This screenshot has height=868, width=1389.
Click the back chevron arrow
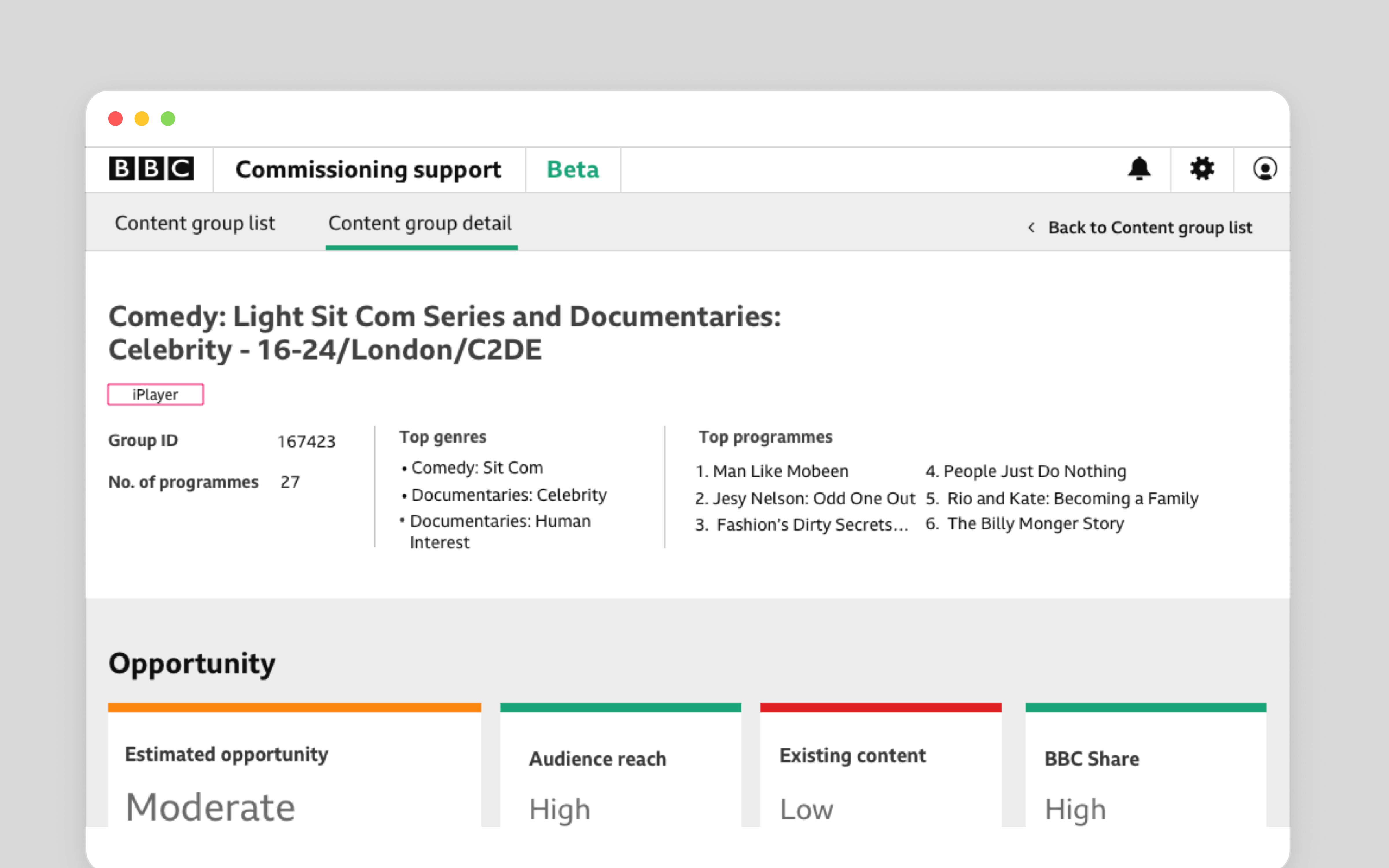pyautogui.click(x=1031, y=228)
